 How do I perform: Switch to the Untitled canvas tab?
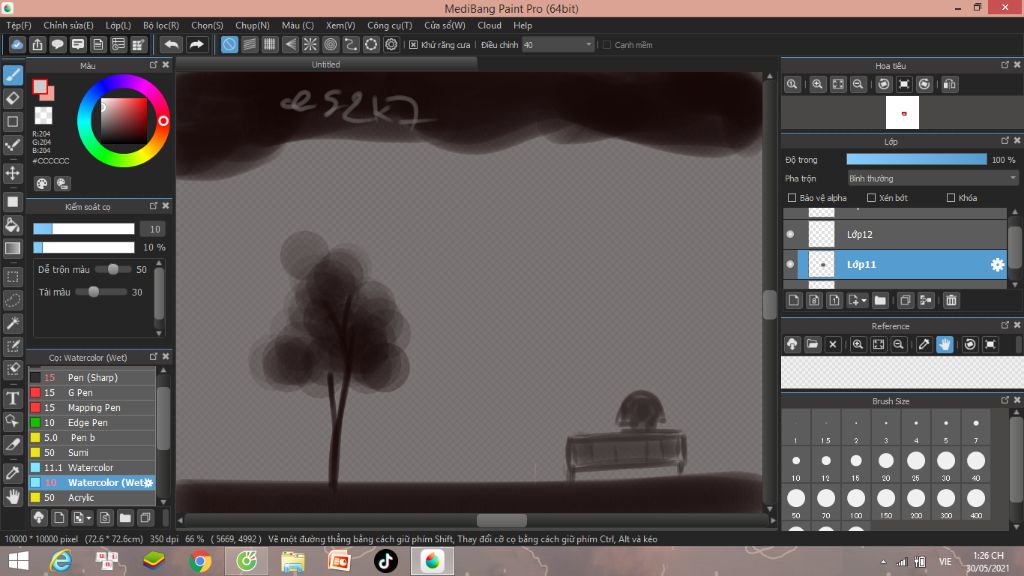tap(326, 65)
